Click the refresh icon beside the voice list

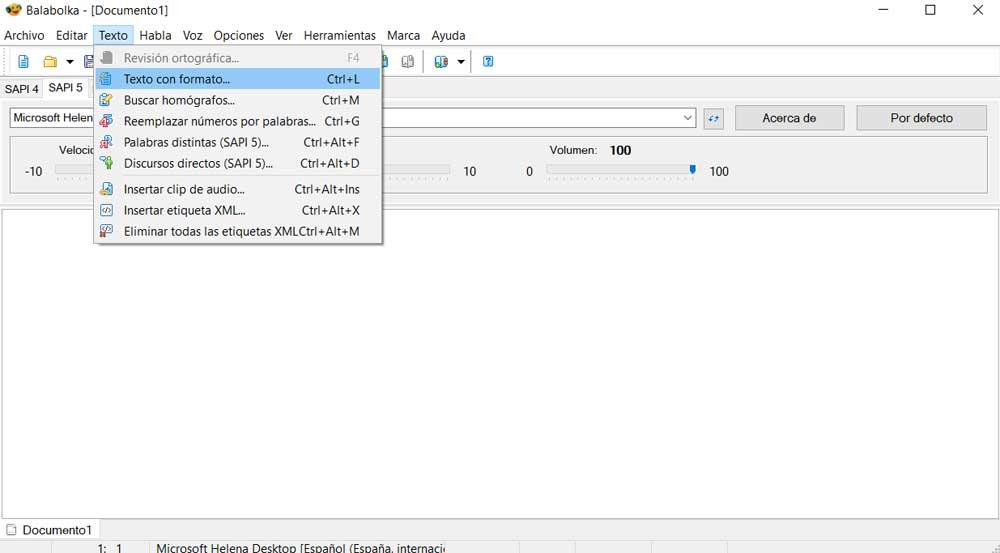pos(713,118)
